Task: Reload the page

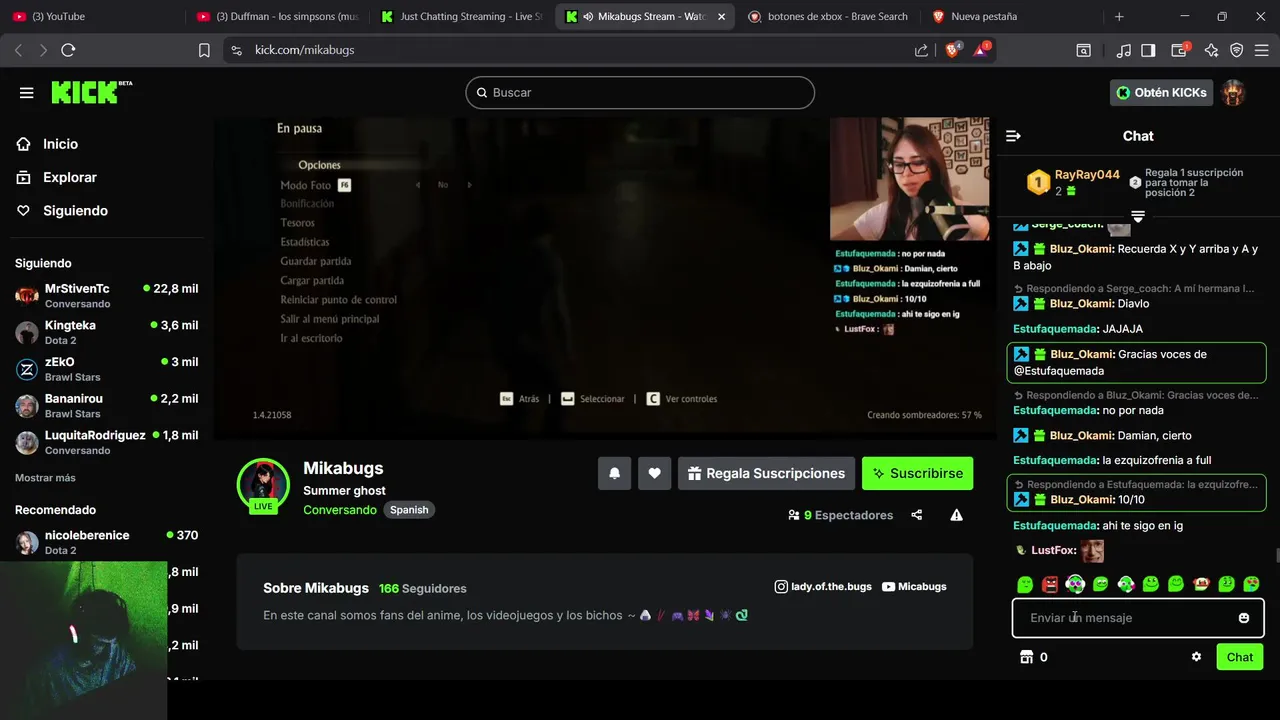Action: tap(68, 50)
